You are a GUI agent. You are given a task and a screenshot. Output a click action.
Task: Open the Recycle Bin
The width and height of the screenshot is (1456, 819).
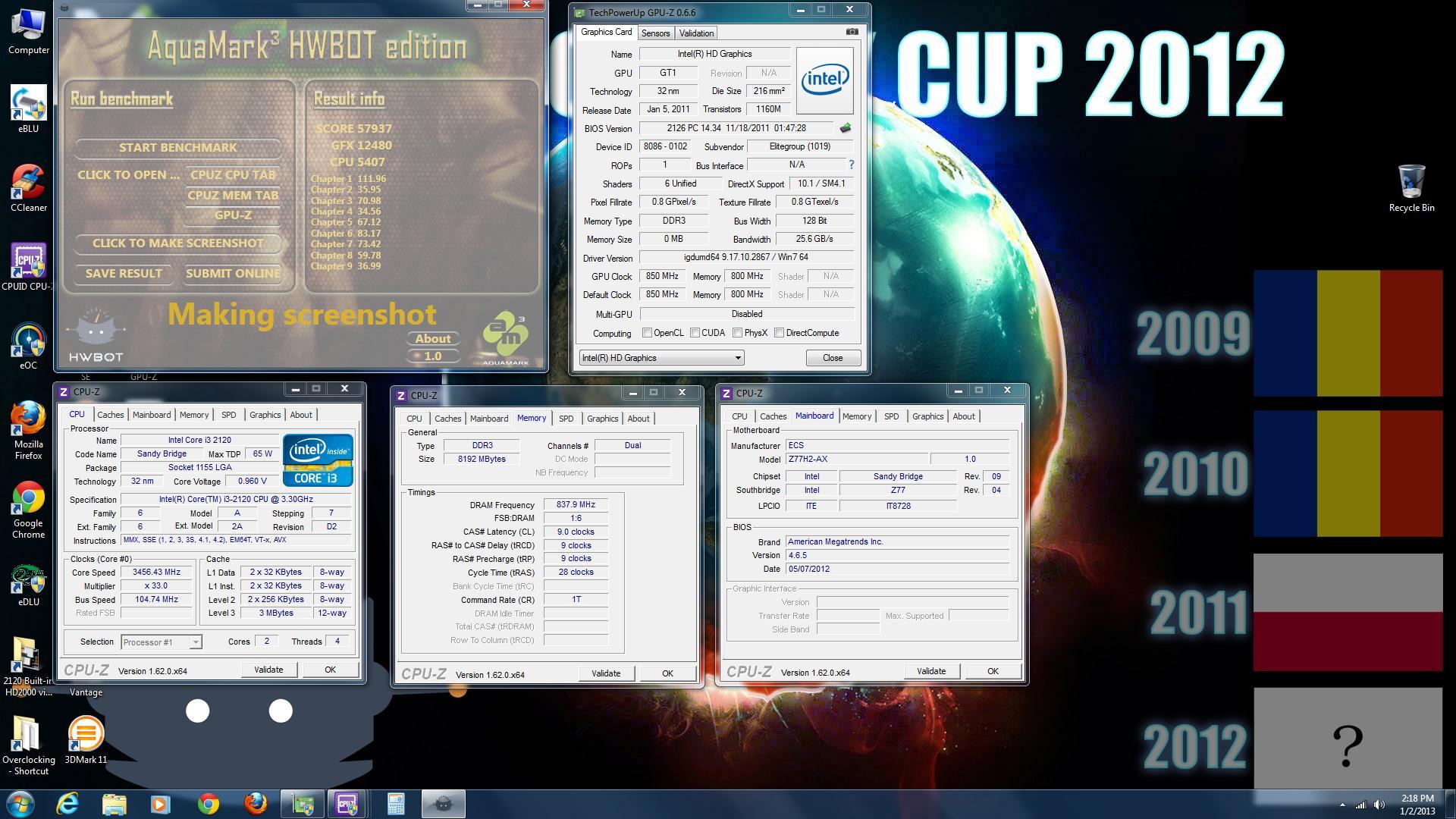coord(1411,188)
